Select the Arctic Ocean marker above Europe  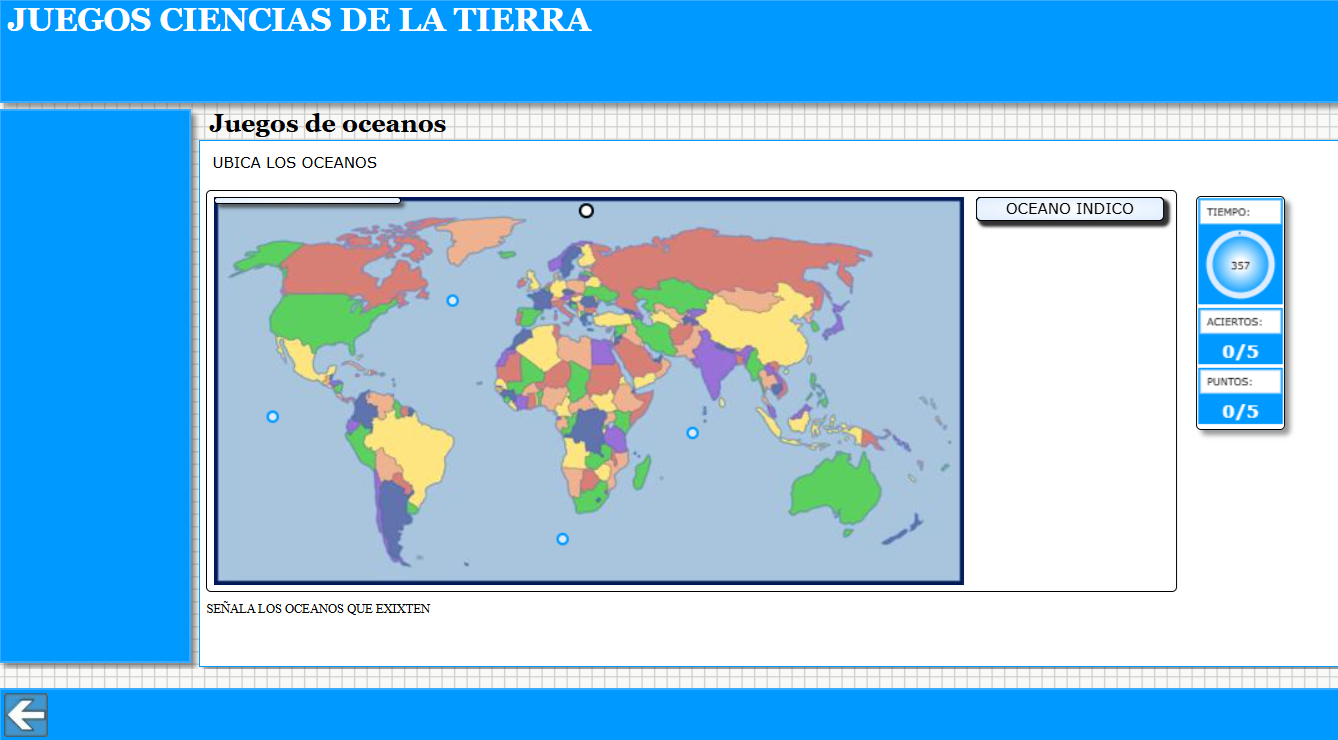(586, 210)
